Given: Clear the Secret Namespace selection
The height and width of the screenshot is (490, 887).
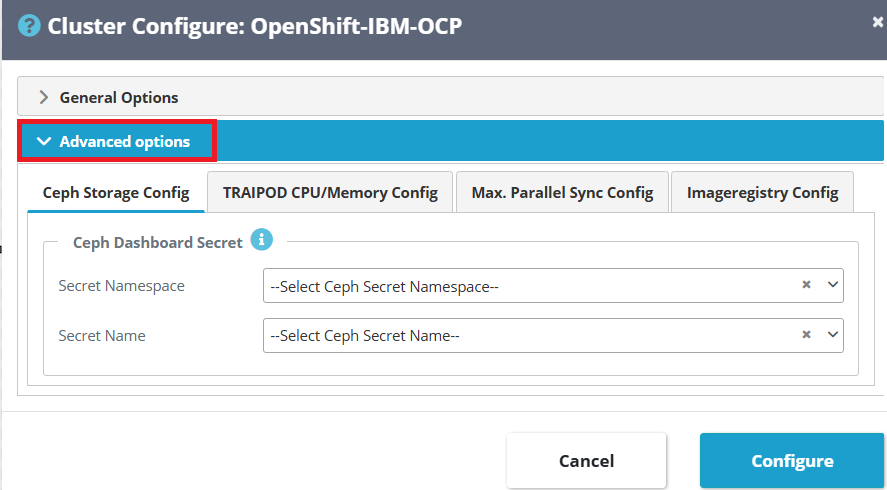Looking at the screenshot, I should coord(807,285).
